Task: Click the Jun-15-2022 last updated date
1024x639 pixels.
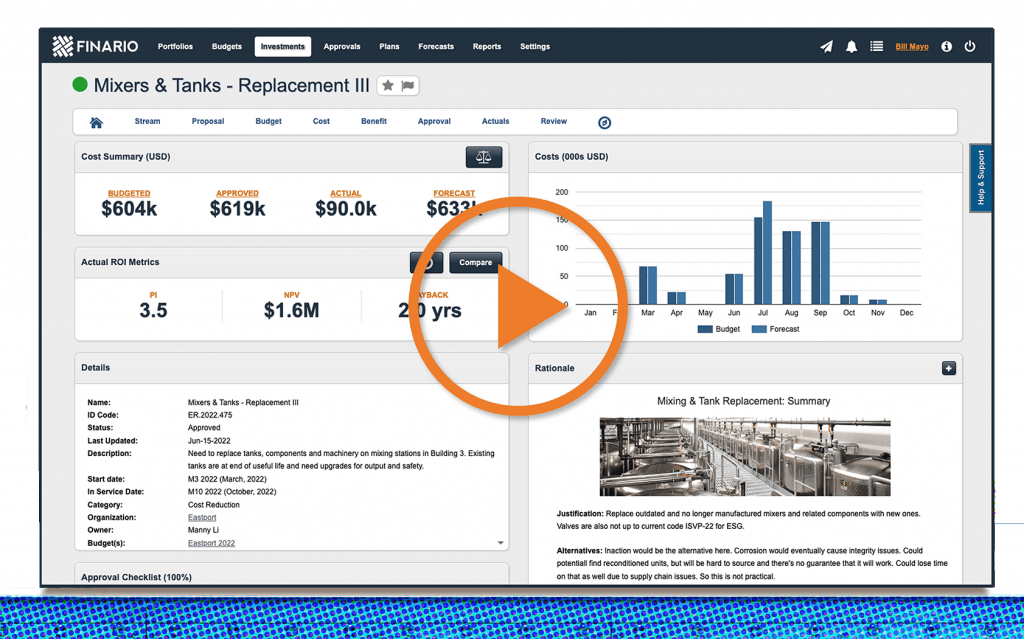Action: pos(209,441)
